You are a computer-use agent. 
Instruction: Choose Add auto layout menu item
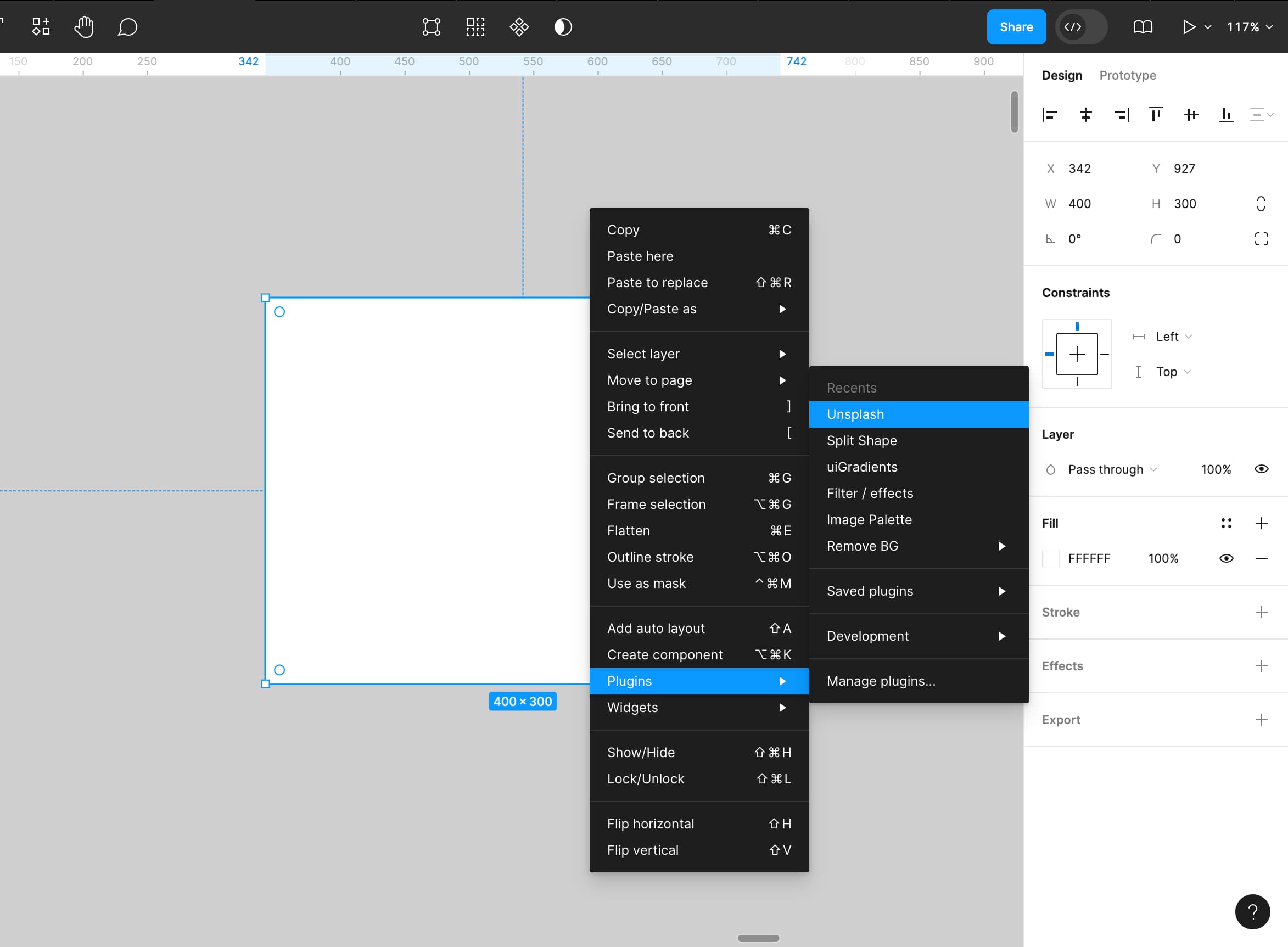(699, 628)
